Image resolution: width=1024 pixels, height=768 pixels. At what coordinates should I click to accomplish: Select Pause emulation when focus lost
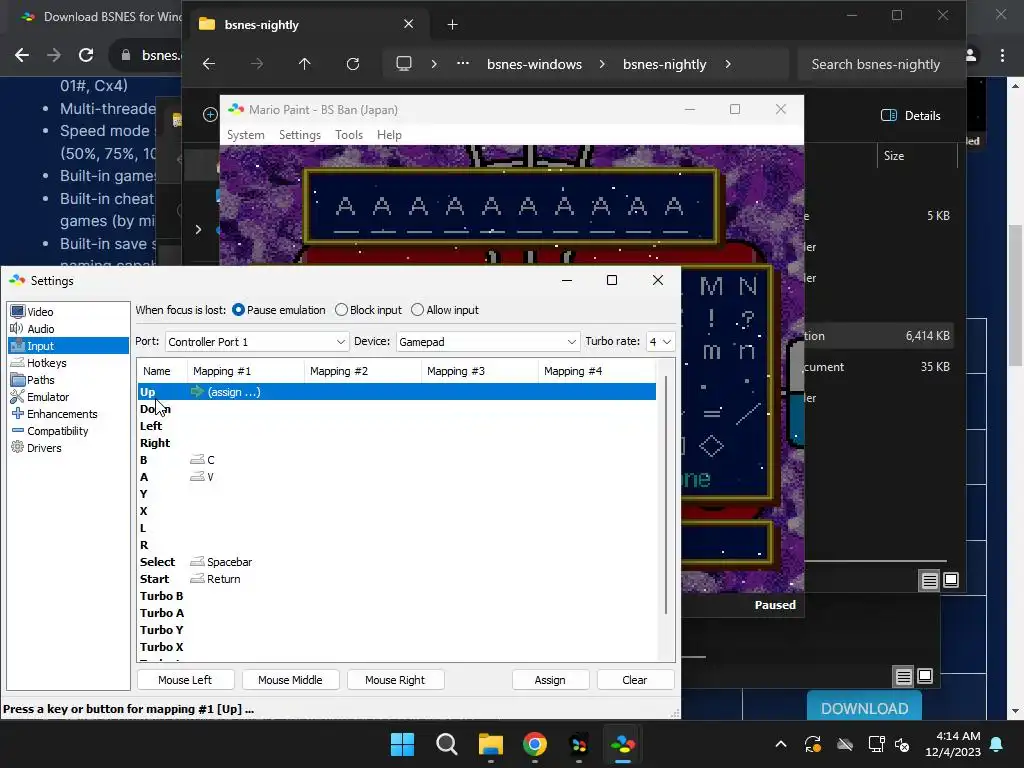point(279,310)
